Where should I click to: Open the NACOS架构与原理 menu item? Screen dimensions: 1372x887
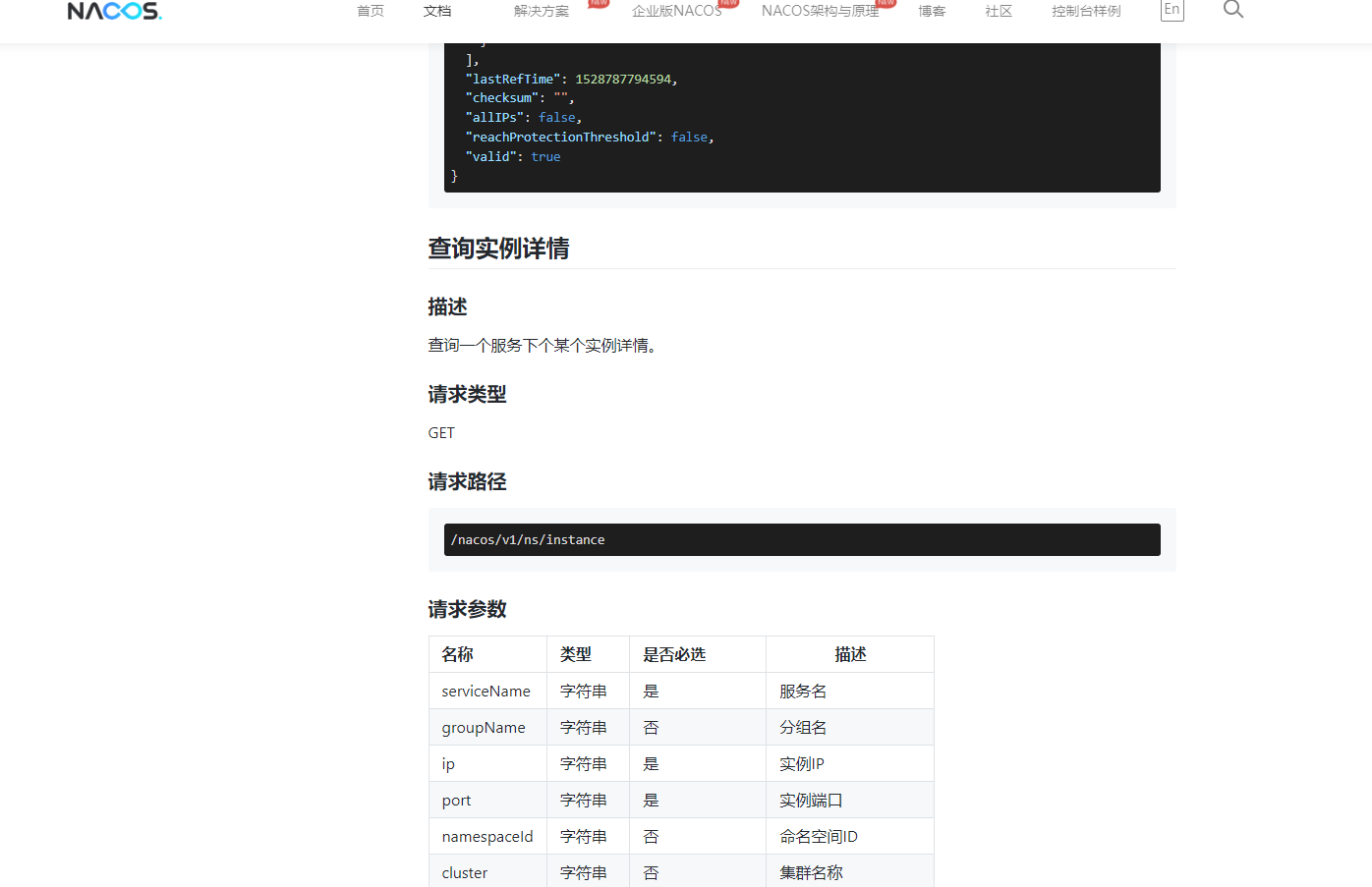click(821, 11)
